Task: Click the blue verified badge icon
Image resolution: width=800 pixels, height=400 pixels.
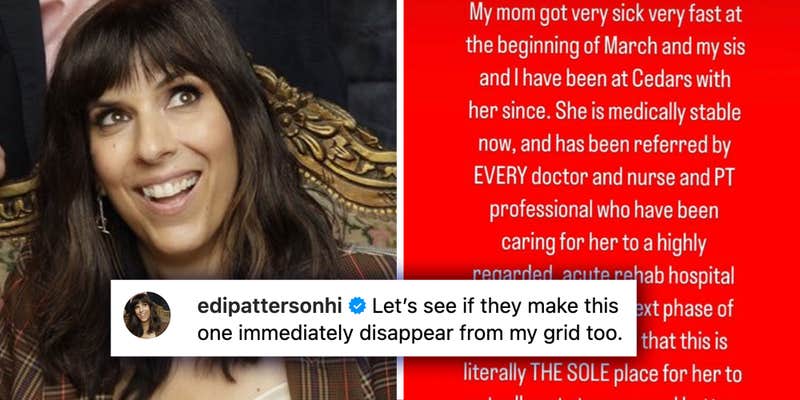Action: (x=357, y=306)
